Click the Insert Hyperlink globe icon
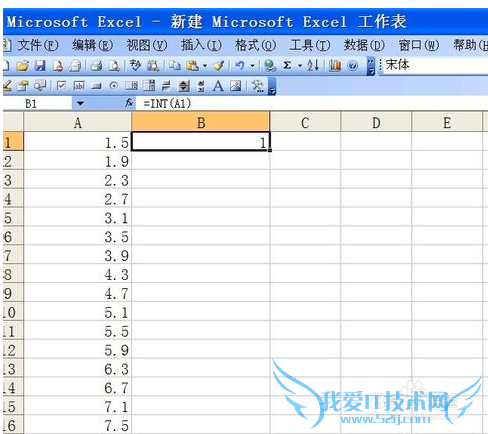This screenshot has height=434, width=488. (269, 66)
